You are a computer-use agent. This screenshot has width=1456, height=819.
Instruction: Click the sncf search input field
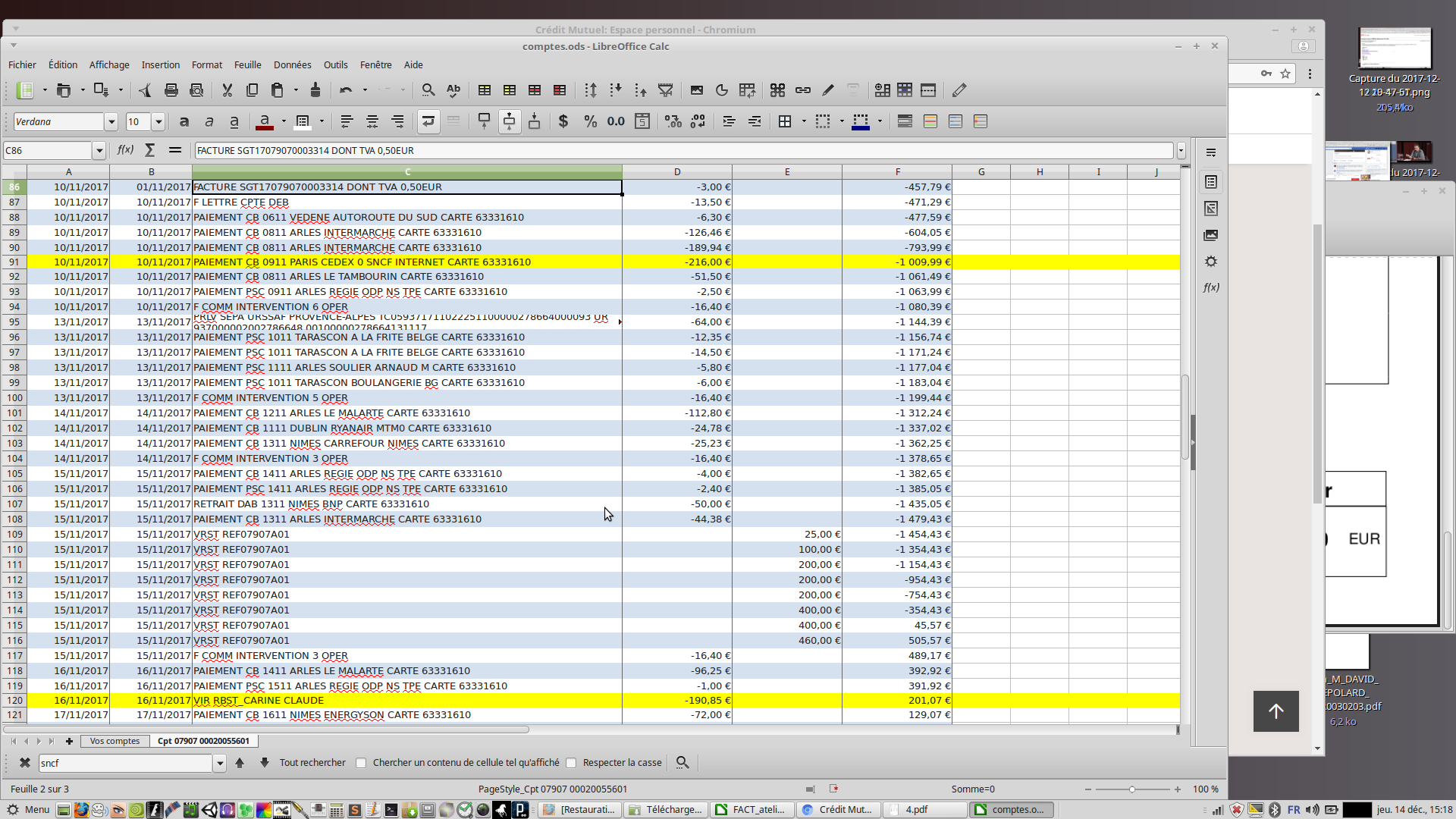[x=125, y=763]
